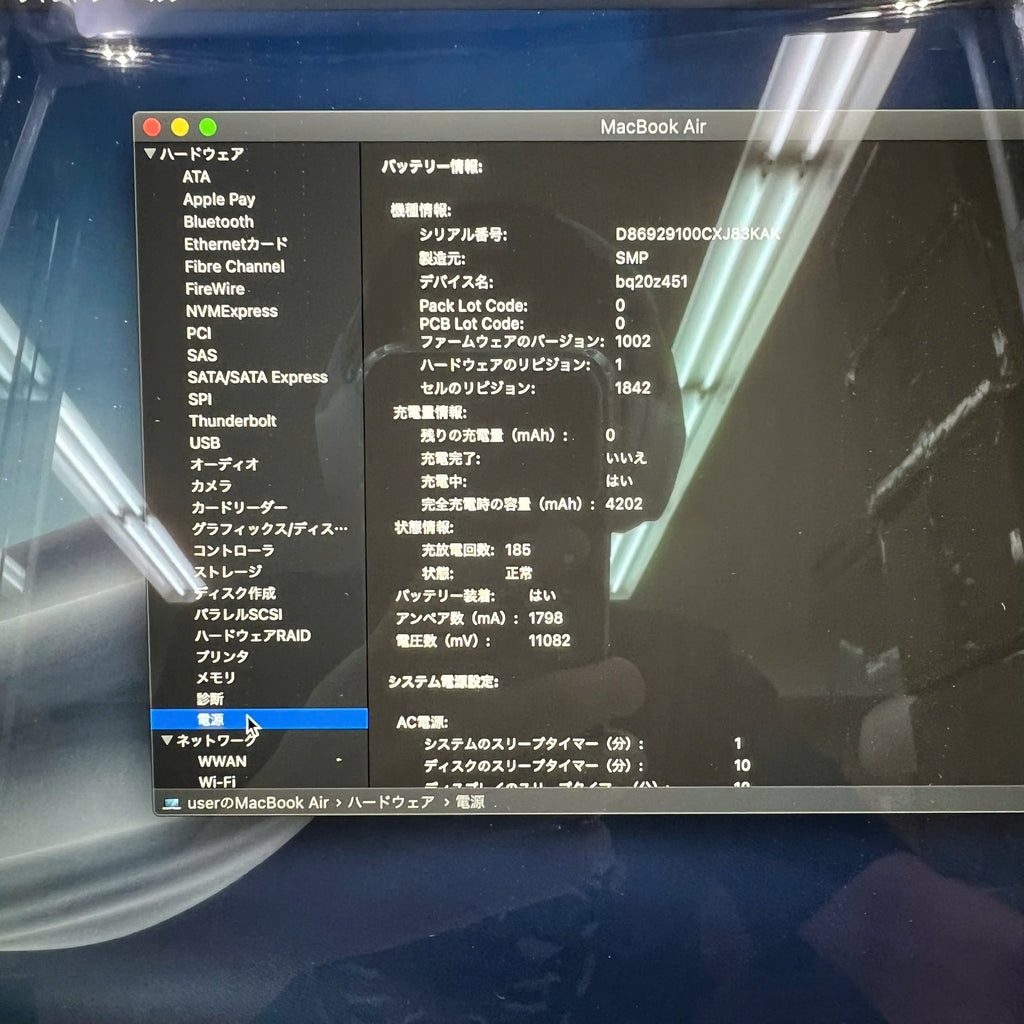
Task: Click the cycle count value 185
Action: 518,551
